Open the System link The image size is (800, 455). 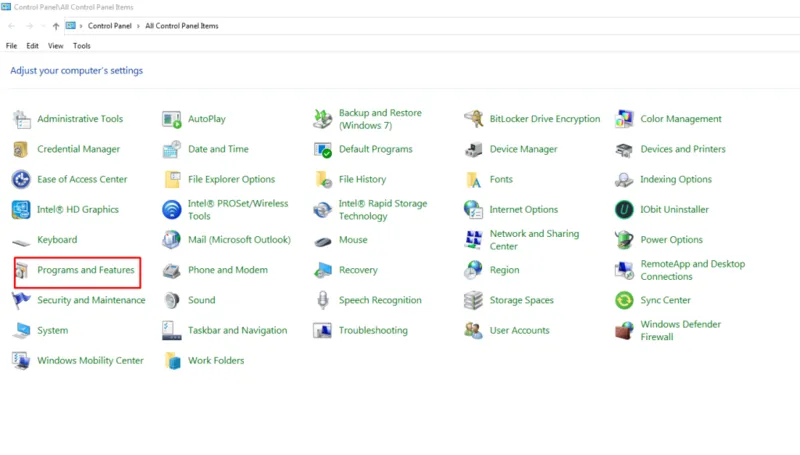pos(53,331)
